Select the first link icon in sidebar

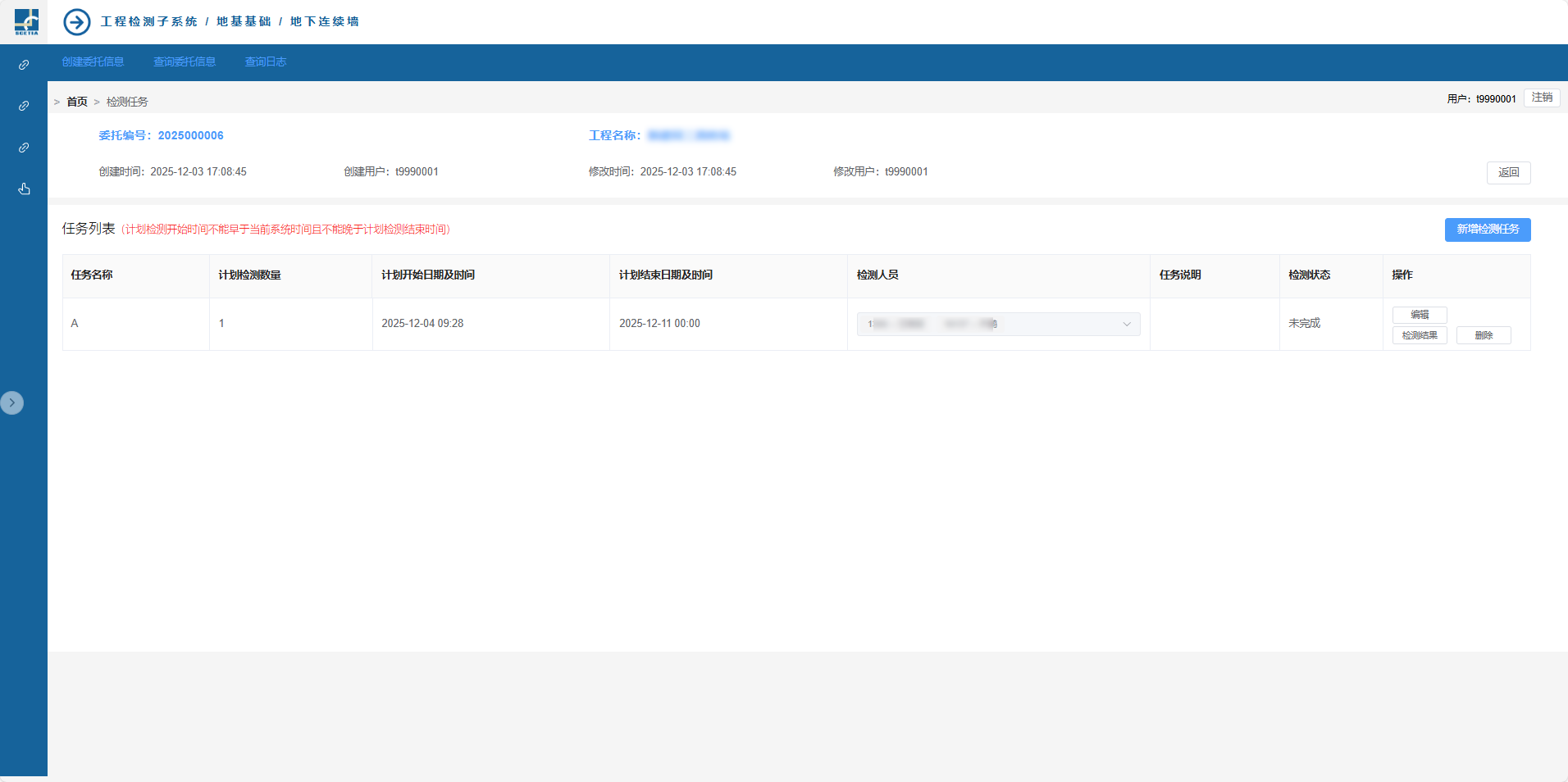[24, 65]
